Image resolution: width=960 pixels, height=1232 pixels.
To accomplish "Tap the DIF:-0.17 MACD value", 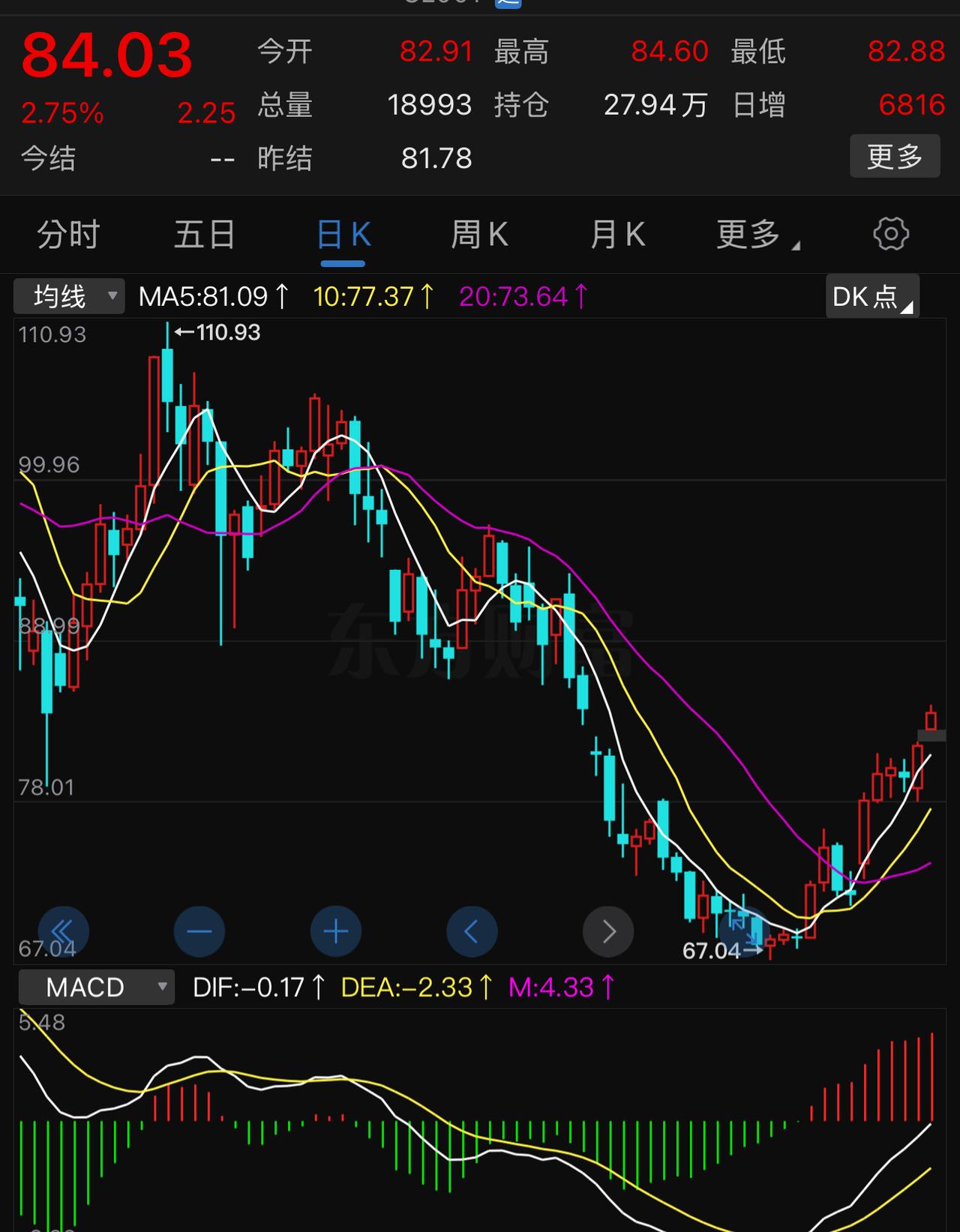I will click(x=259, y=988).
